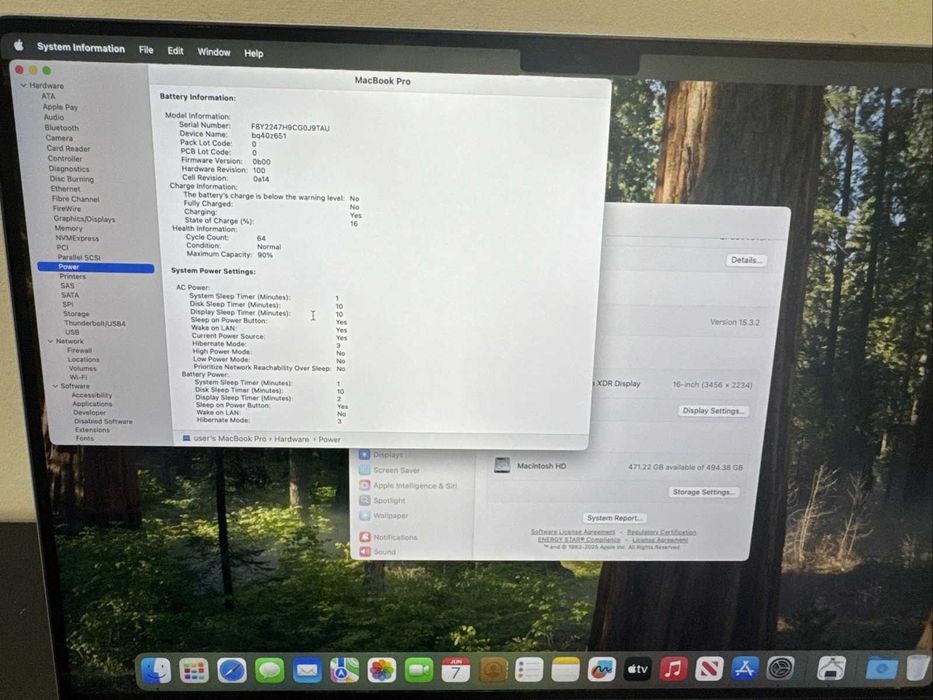The height and width of the screenshot is (700, 933).
Task: Open Freeform app in the dock
Action: click(602, 670)
